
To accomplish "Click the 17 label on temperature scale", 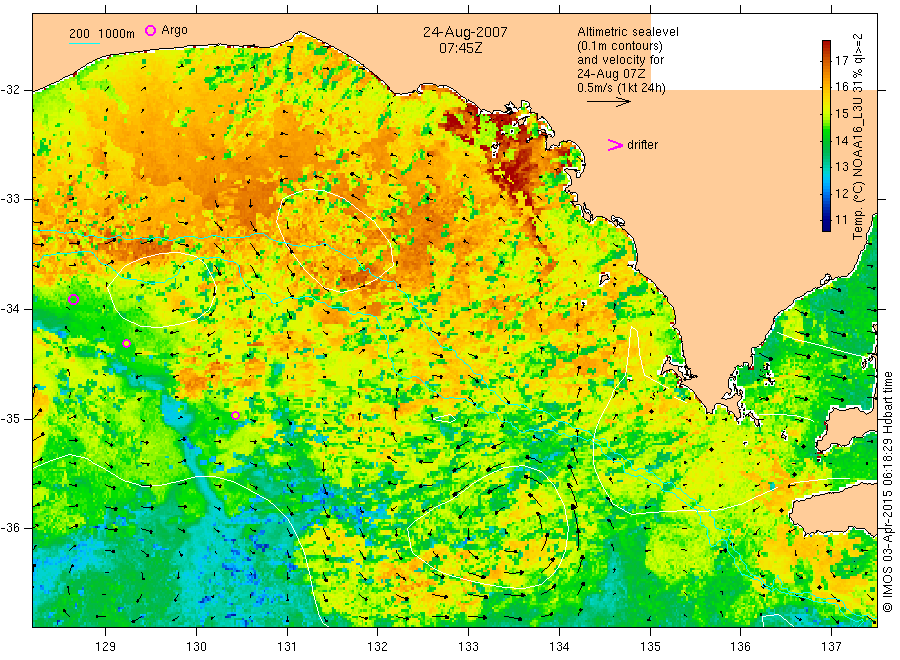I will [841, 60].
